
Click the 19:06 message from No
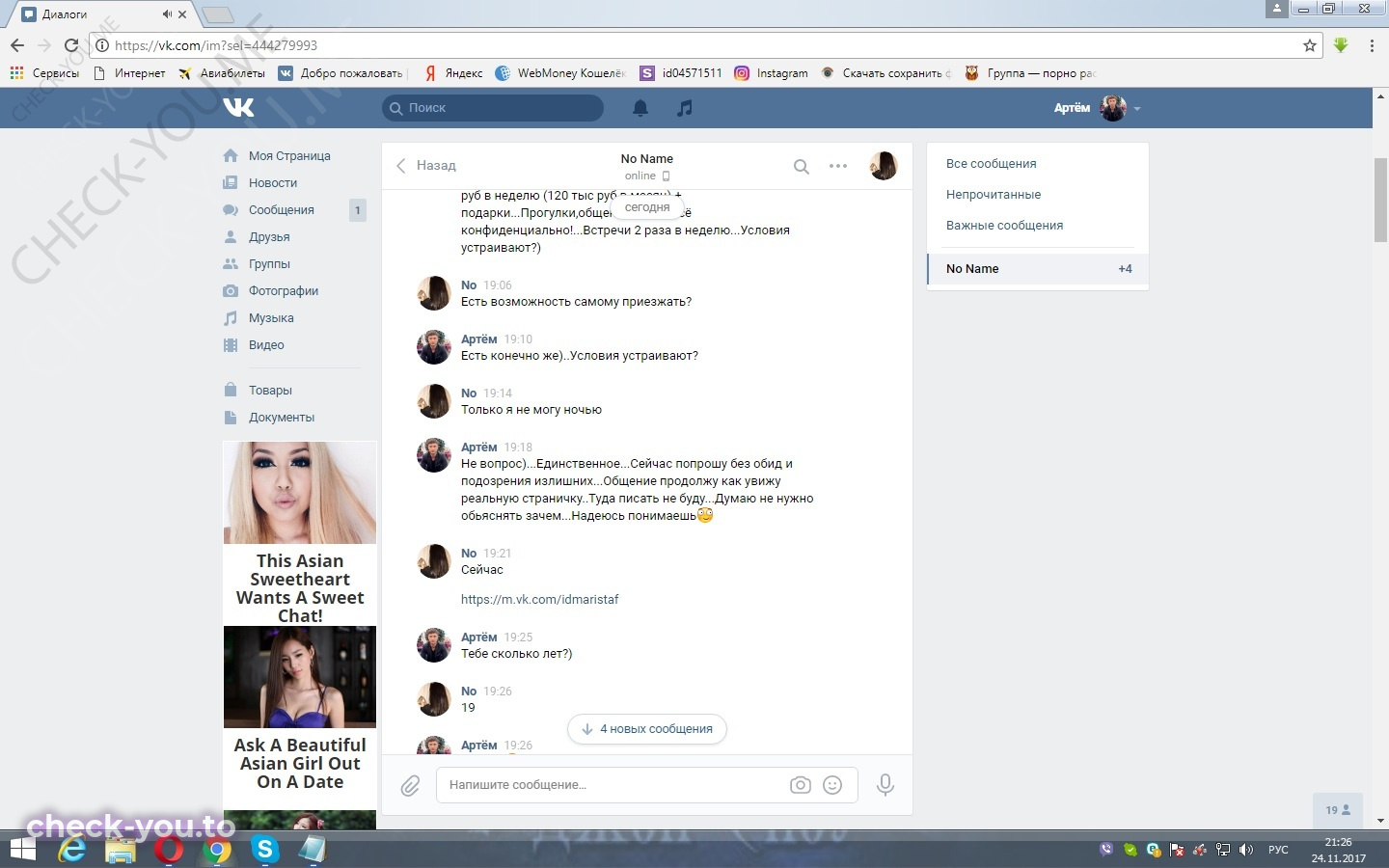tap(576, 302)
